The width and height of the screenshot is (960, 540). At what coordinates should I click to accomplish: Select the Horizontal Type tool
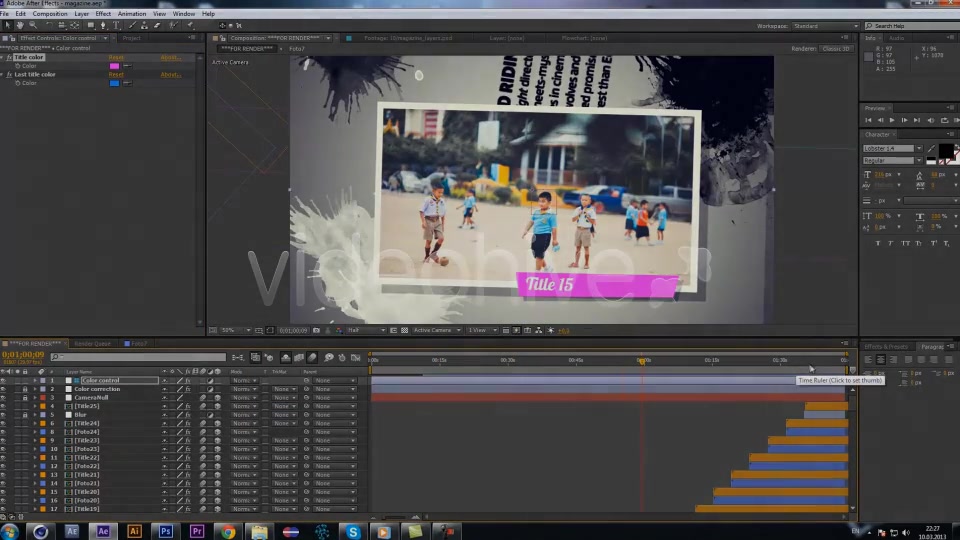point(116,26)
